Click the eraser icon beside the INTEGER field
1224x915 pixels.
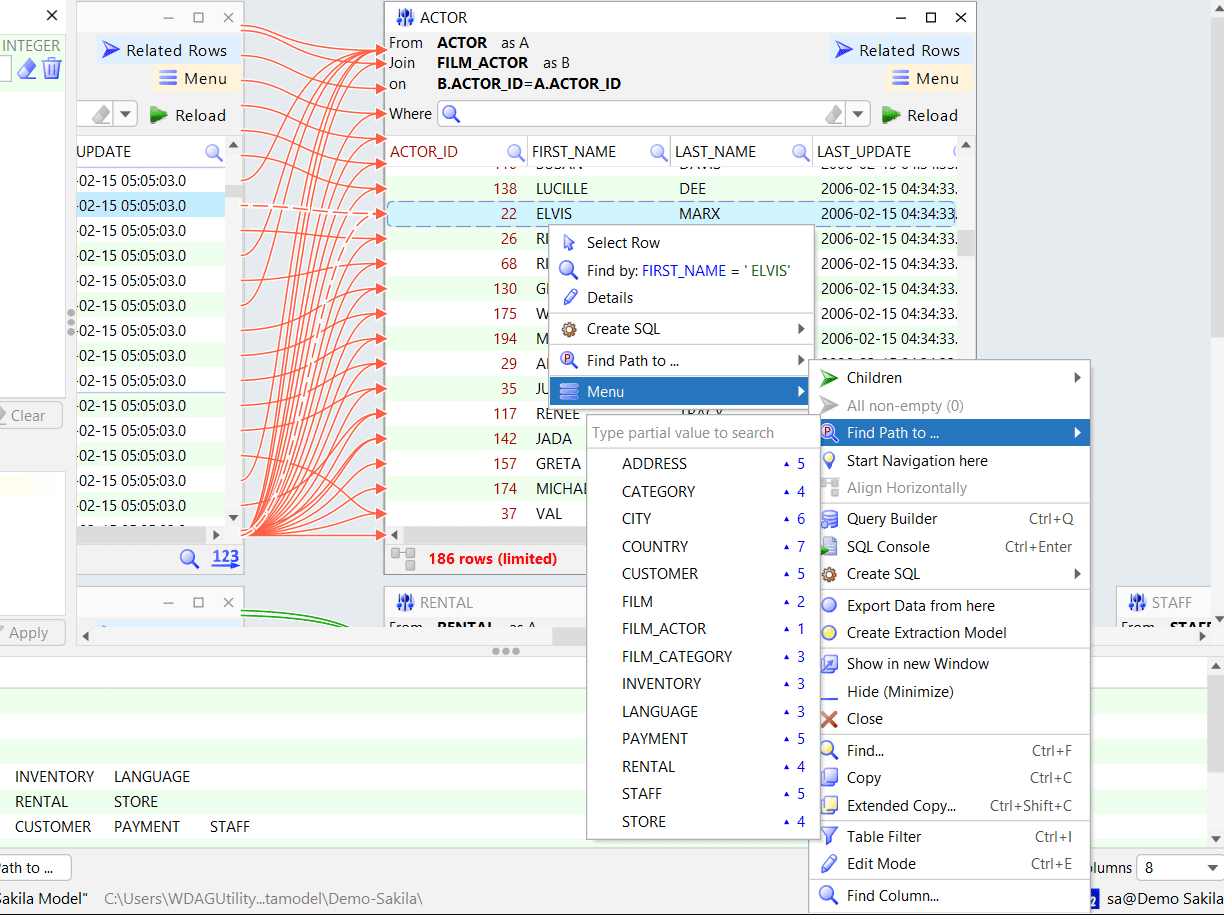[27, 68]
